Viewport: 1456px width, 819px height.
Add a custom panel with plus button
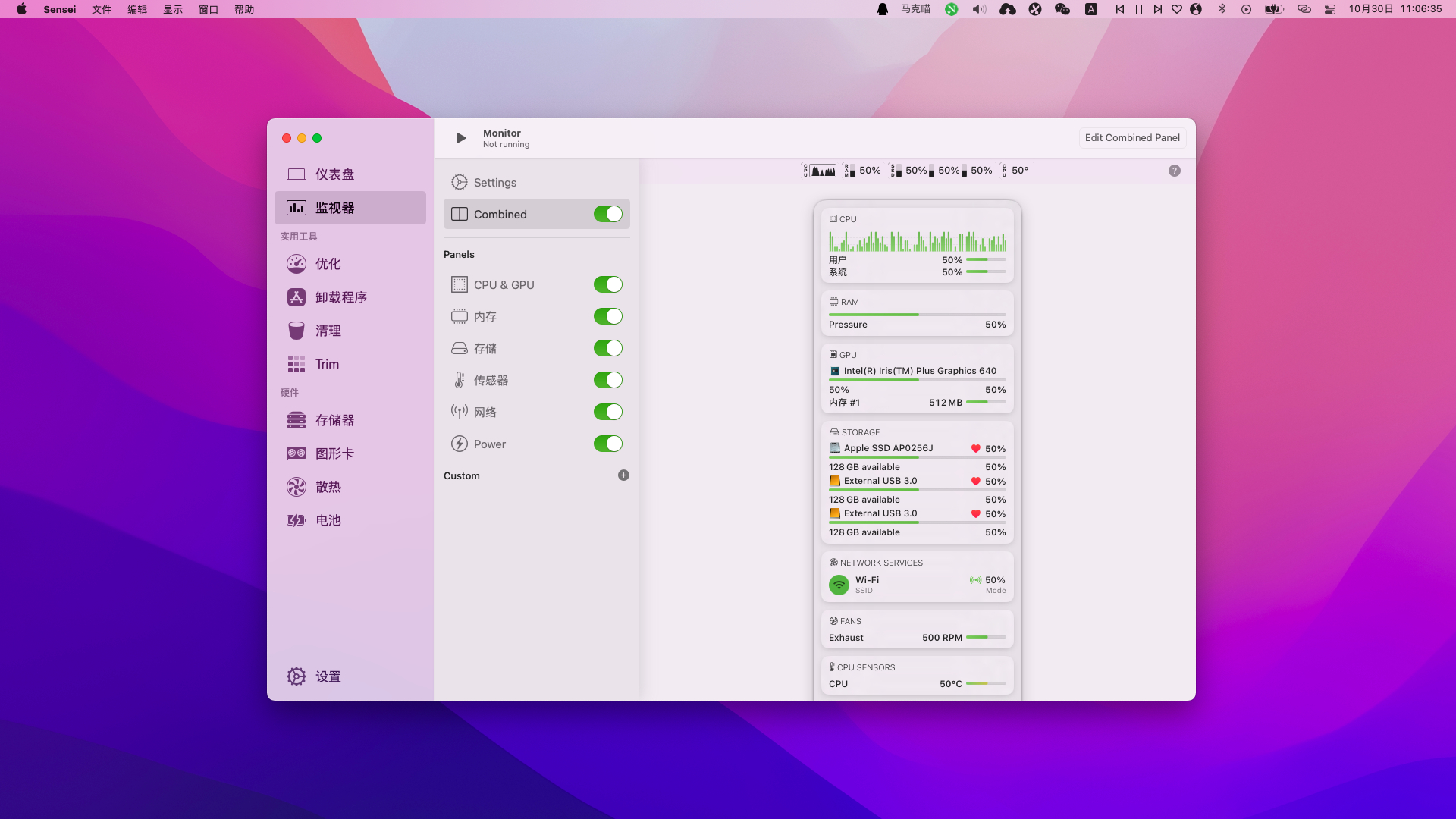point(623,475)
